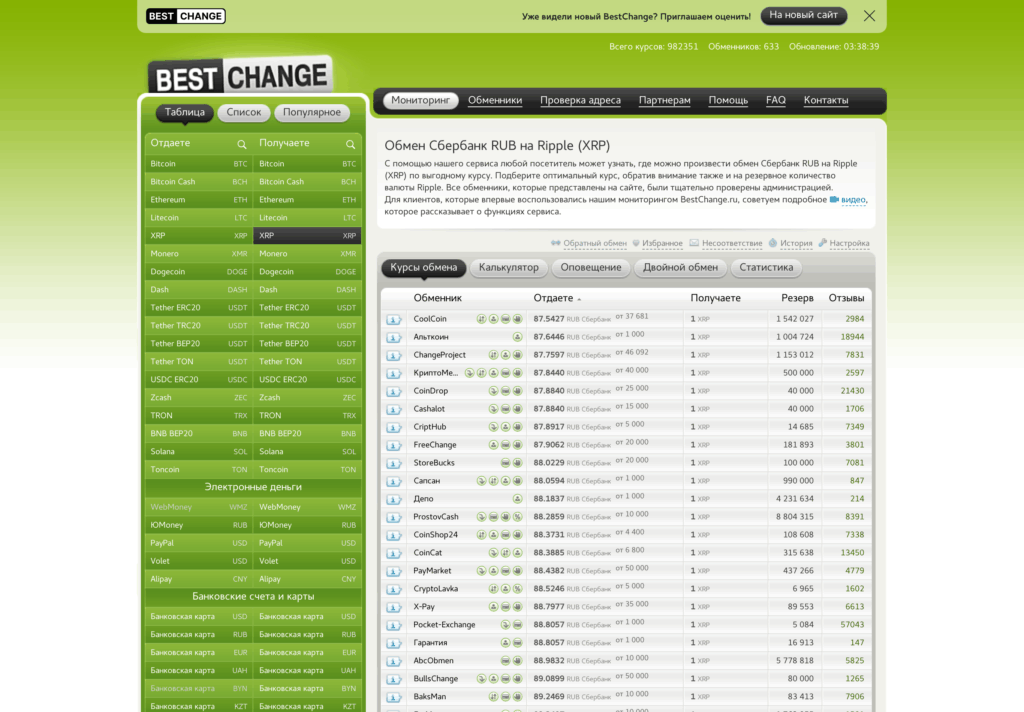Sort by the Получаете column header
Screen dimensions: 1024x712
tap(715, 298)
